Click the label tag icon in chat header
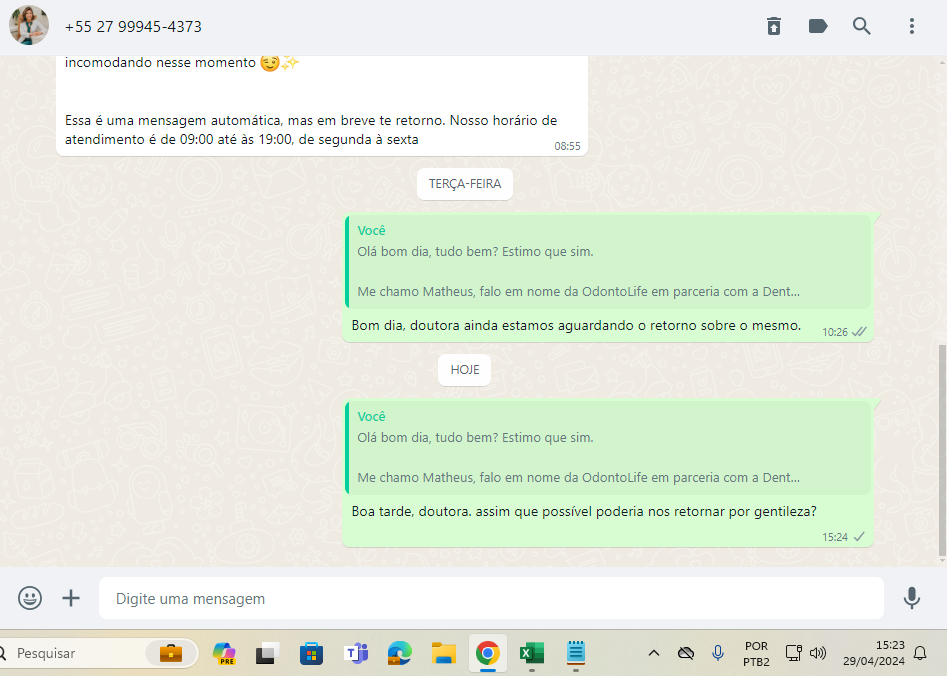This screenshot has width=947, height=676. pyautogui.click(x=818, y=26)
